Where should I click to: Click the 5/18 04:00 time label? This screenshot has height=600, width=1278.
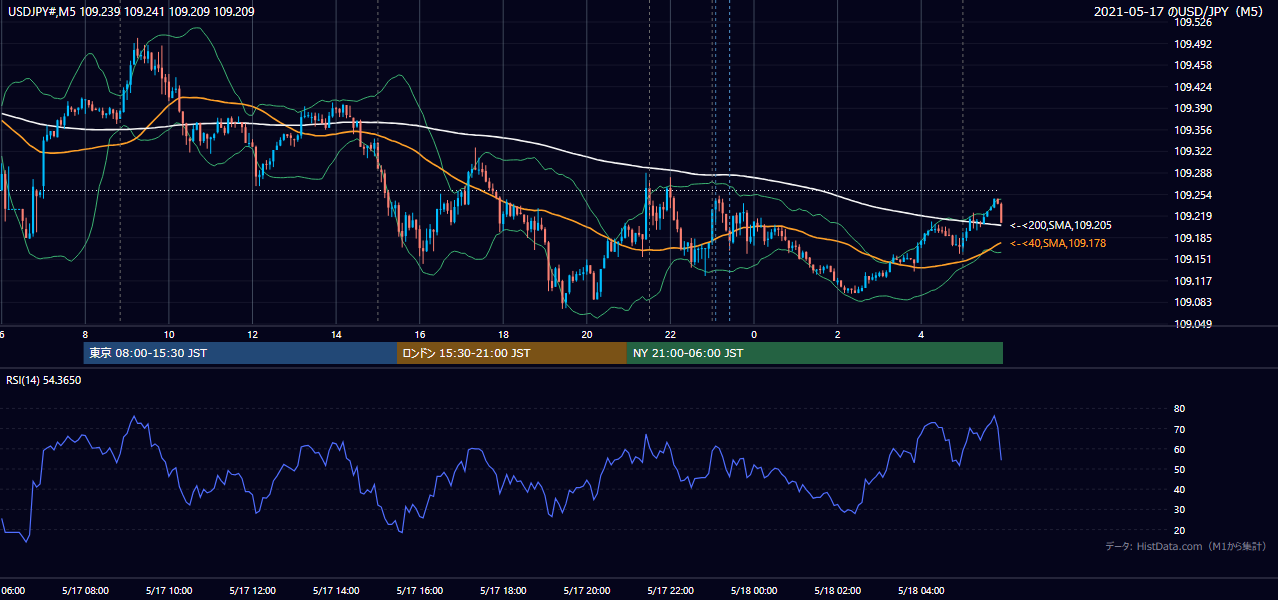pyautogui.click(x=920, y=590)
